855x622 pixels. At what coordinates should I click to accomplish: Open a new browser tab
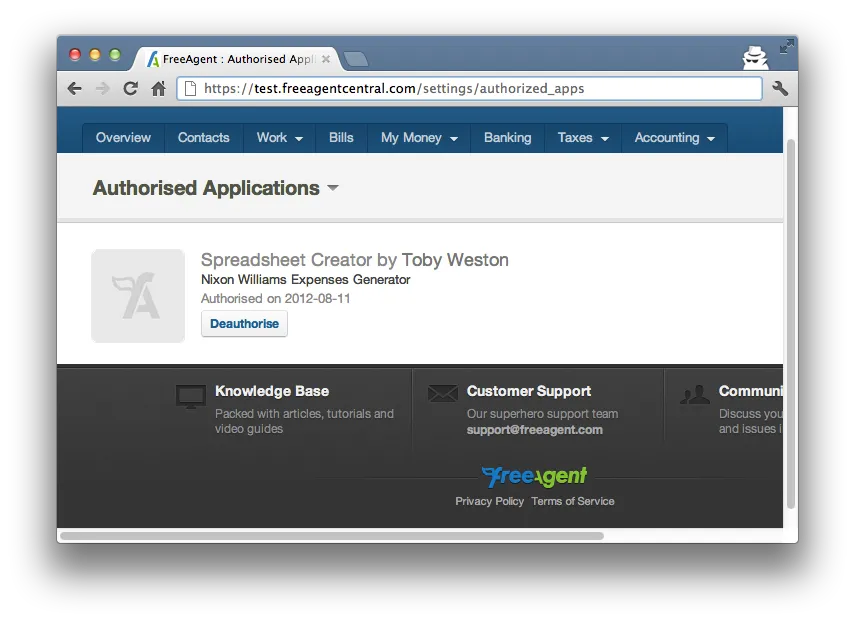356,59
